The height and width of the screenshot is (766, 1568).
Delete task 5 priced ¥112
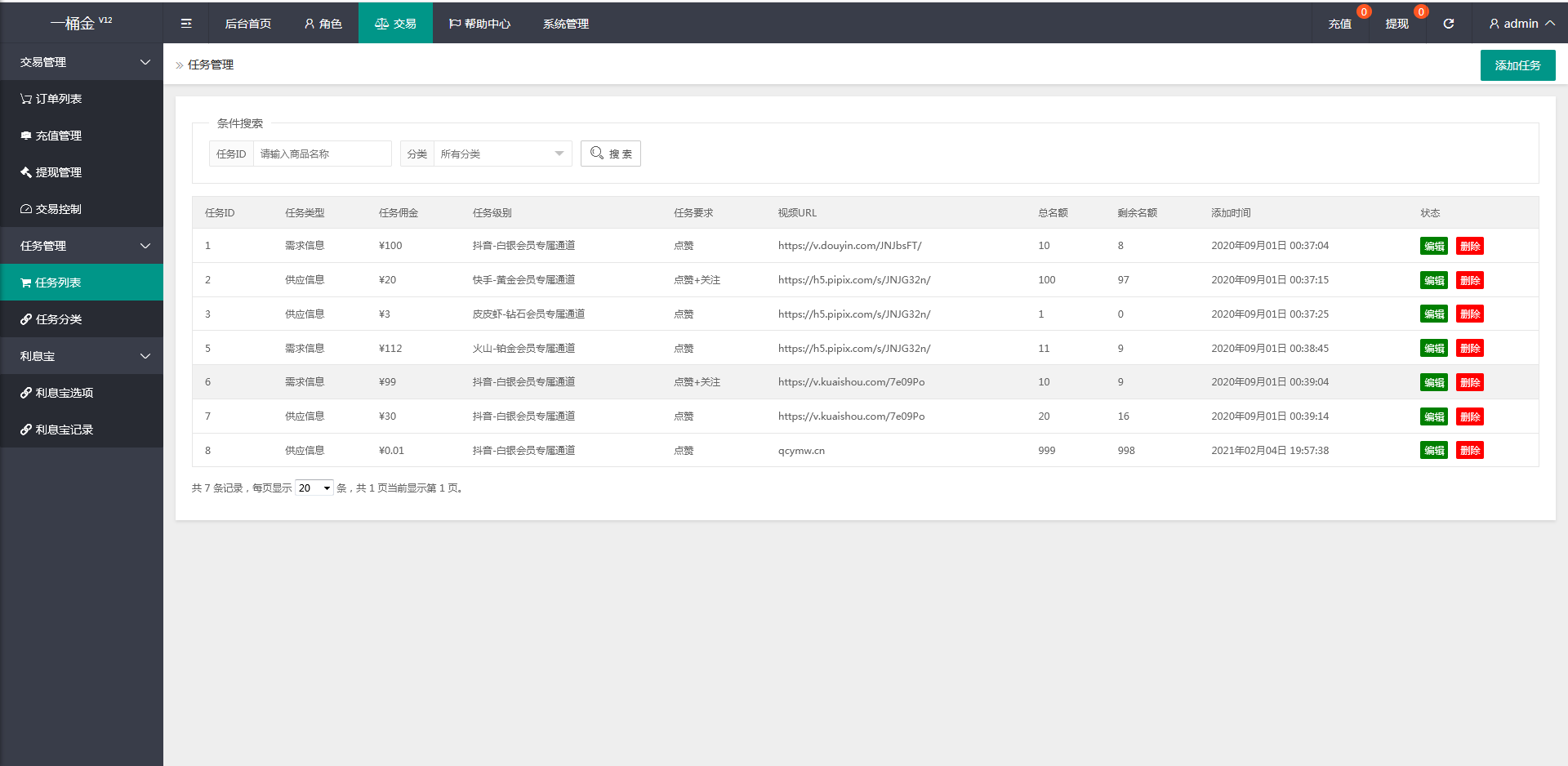[x=1470, y=348]
